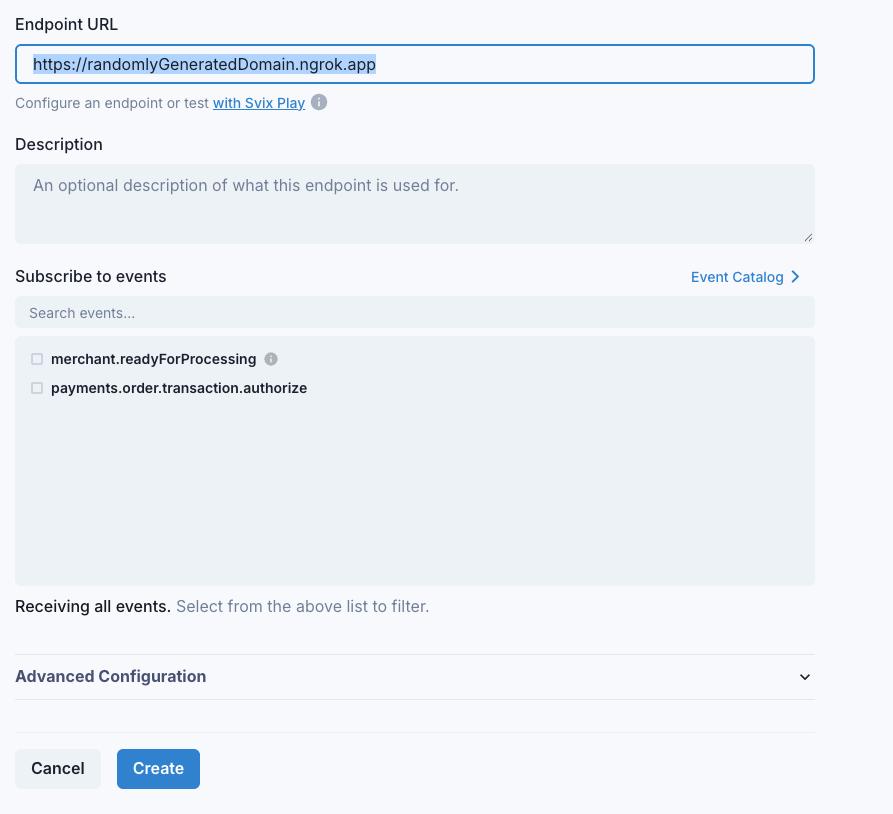This screenshot has height=814, width=893.
Task: Click the description box resize grip
Action: (808, 235)
